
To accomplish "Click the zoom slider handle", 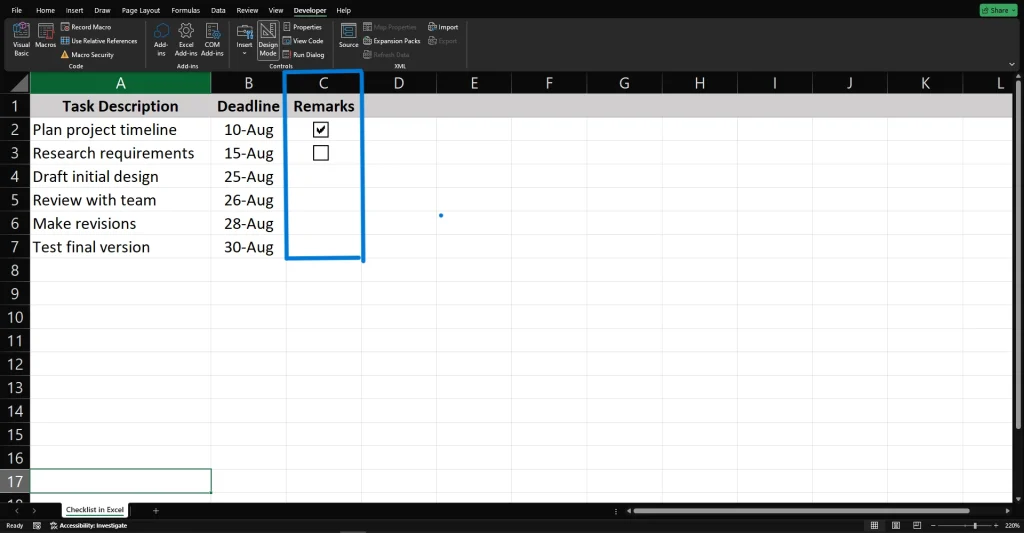I will pos(975,525).
